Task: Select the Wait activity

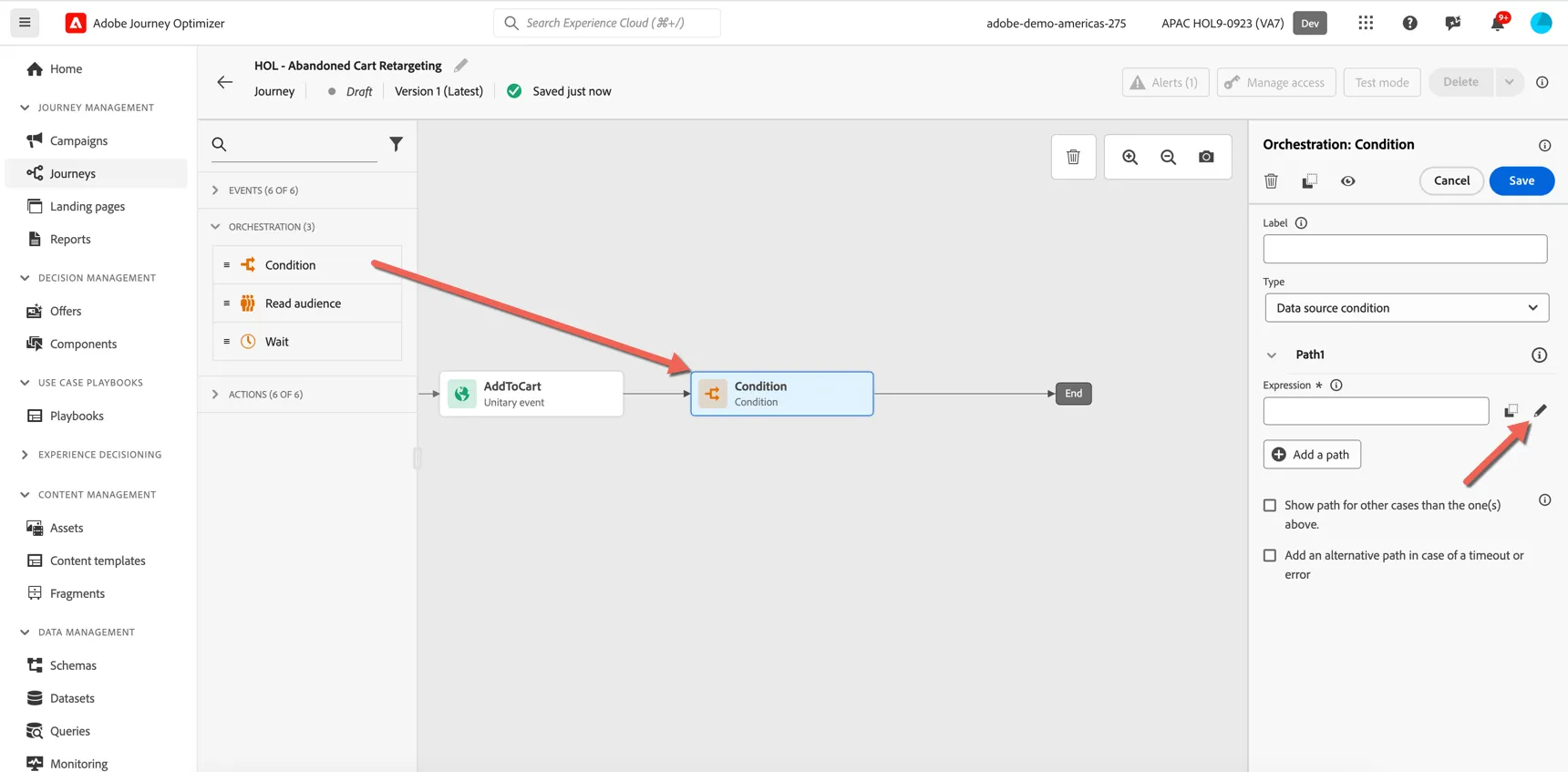Action: point(307,342)
